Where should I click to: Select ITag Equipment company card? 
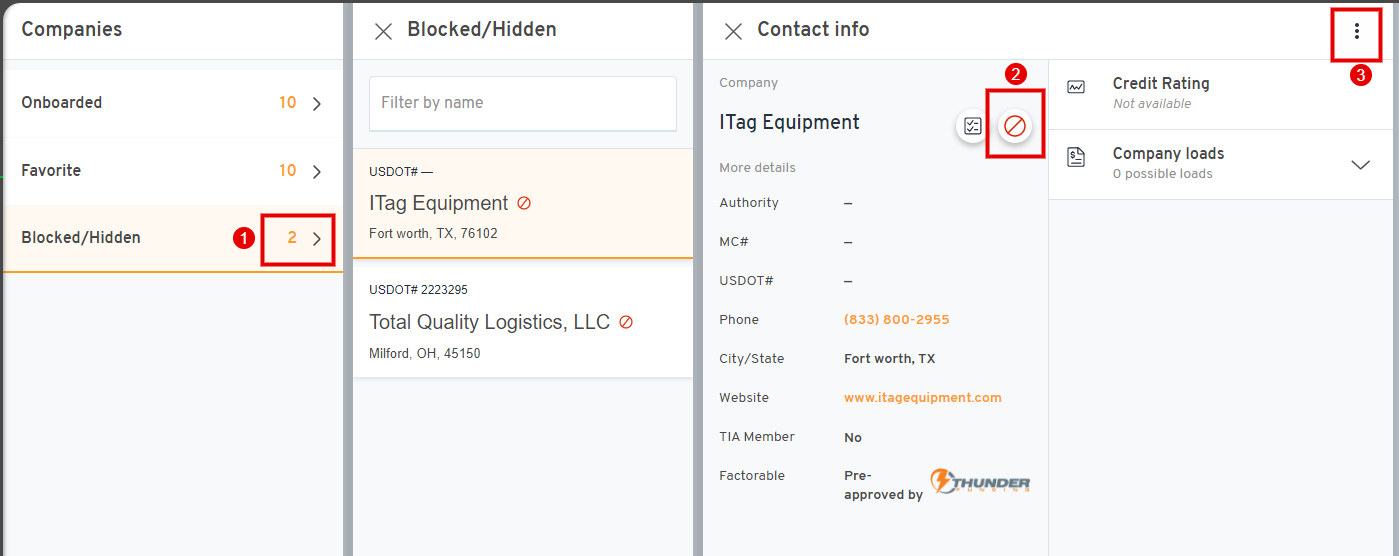pyautogui.click(x=523, y=204)
